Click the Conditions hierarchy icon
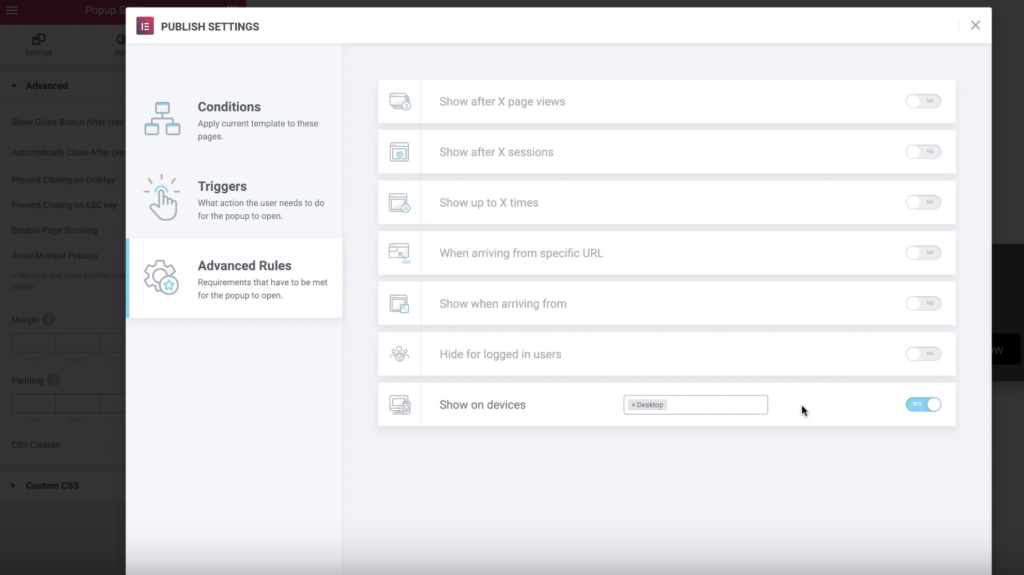1024x575 pixels. pyautogui.click(x=162, y=118)
